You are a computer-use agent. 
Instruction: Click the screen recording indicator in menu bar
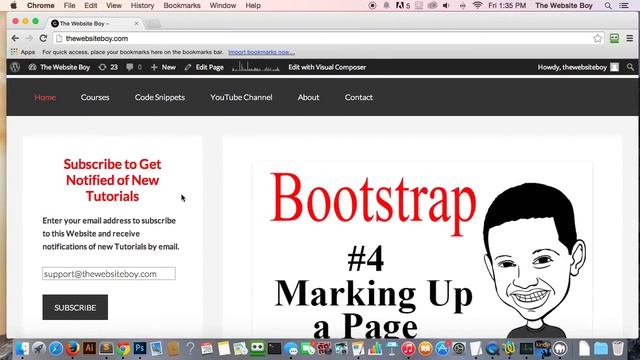[372, 5]
